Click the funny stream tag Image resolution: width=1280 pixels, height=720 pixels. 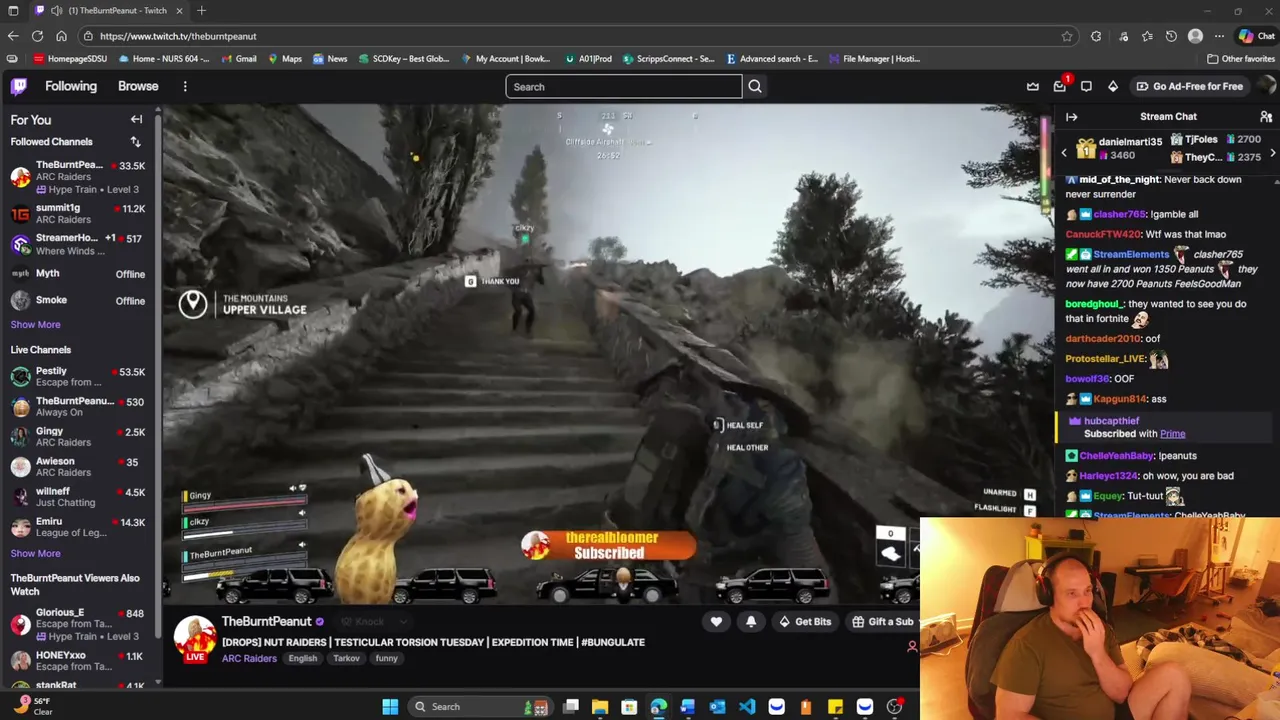click(387, 658)
